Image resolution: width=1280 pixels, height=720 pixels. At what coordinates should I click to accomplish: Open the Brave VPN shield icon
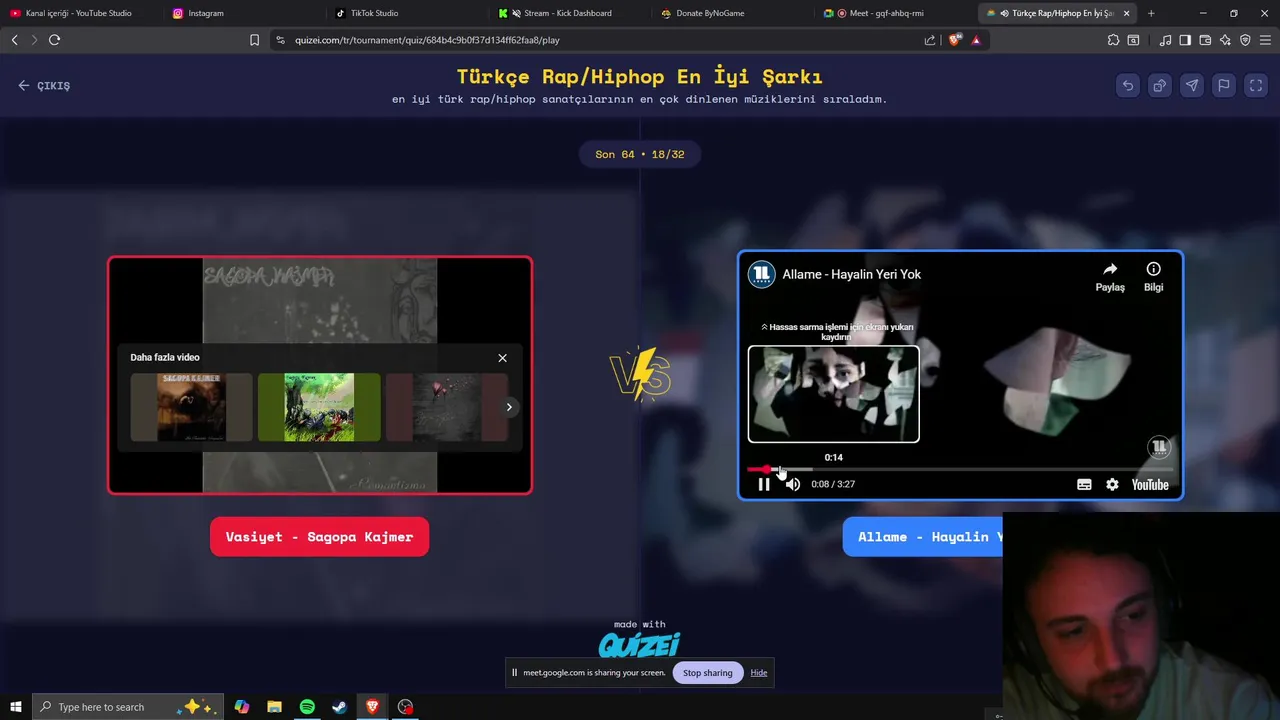click(1245, 40)
